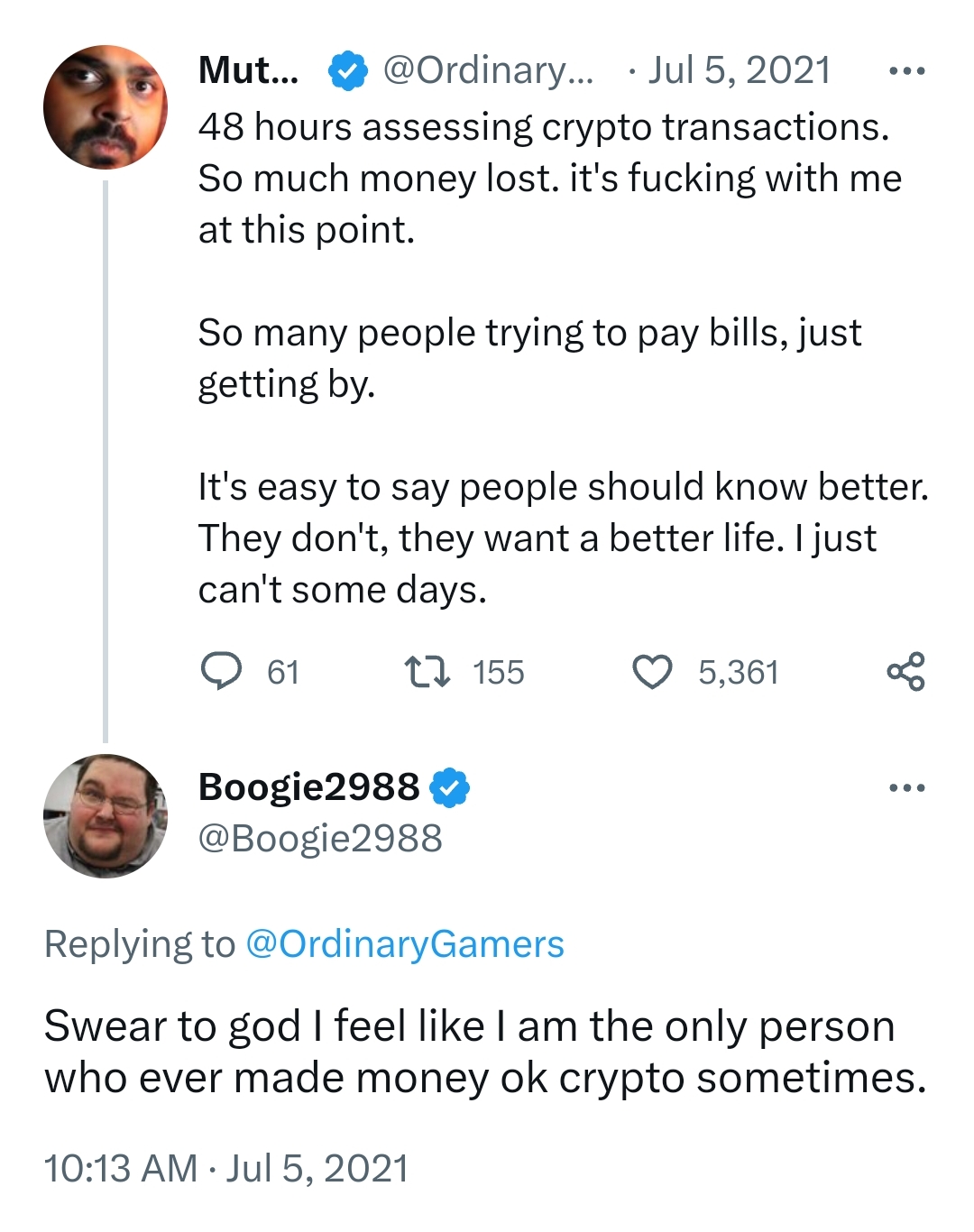Click the reply speech bubble icon
The width and height of the screenshot is (974, 1232).
tap(220, 672)
